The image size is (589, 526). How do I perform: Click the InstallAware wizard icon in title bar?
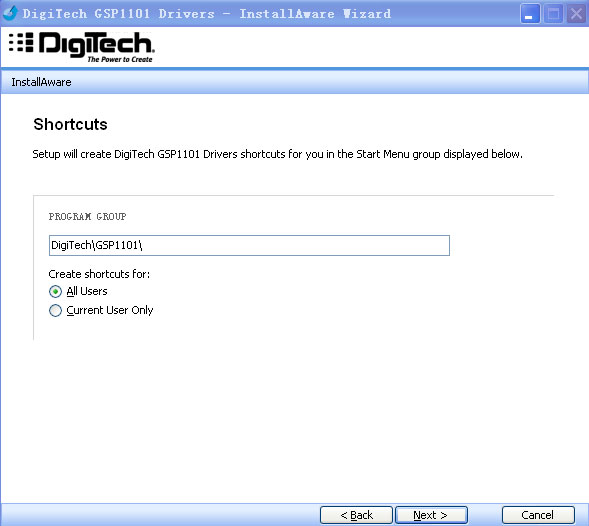(x=10, y=13)
